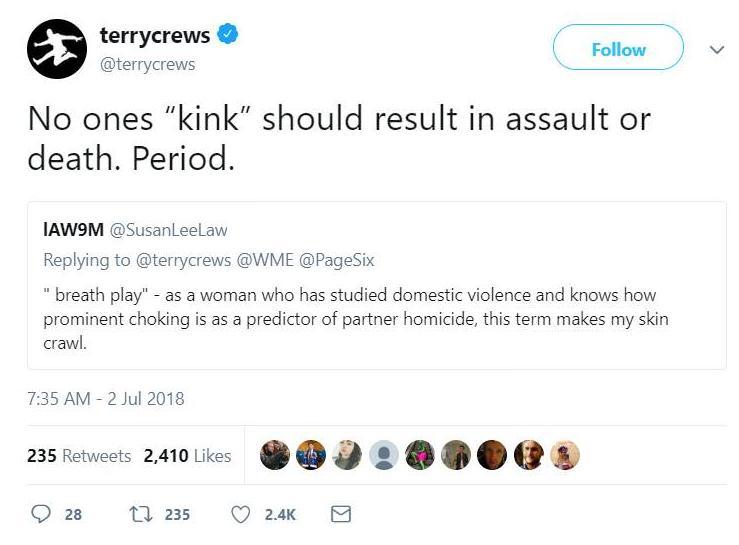739x545 pixels.
Task: Open terrycrews profile avatar
Action: (56, 48)
